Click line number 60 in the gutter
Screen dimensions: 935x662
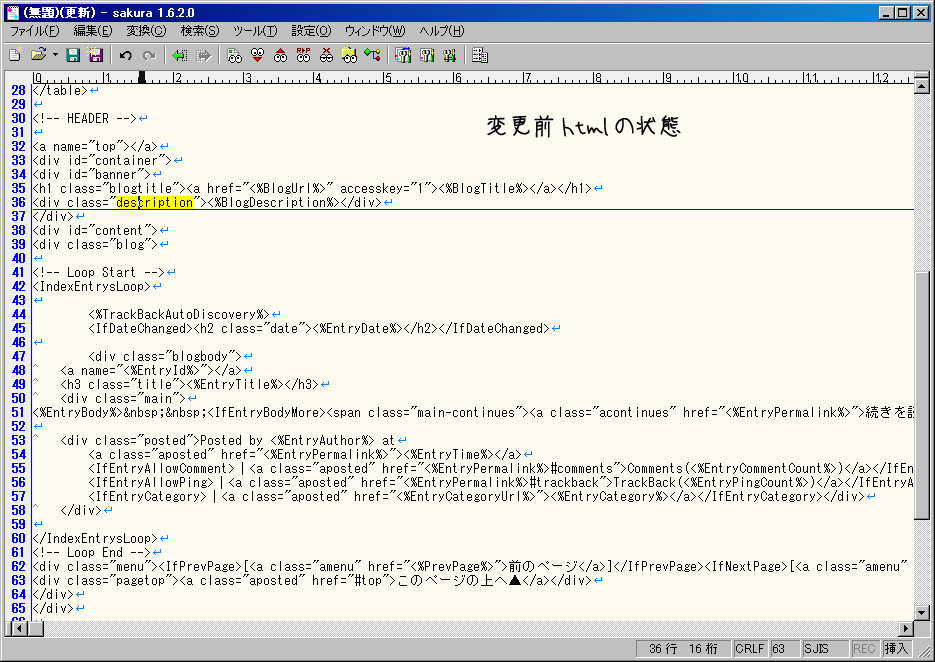click(18, 538)
